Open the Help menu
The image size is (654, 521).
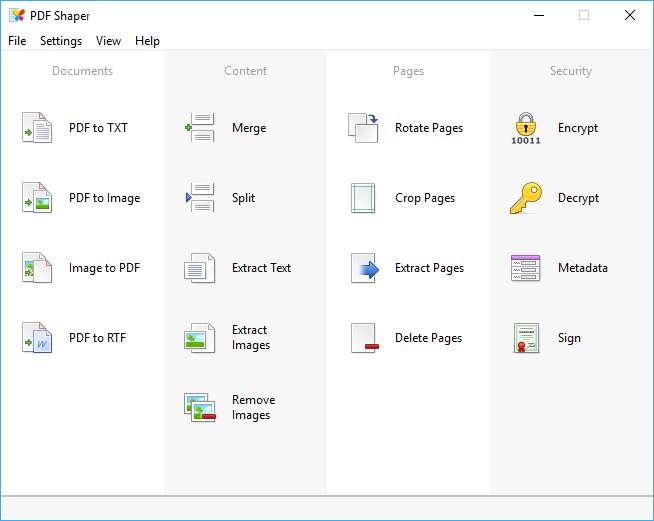pyautogui.click(x=147, y=41)
